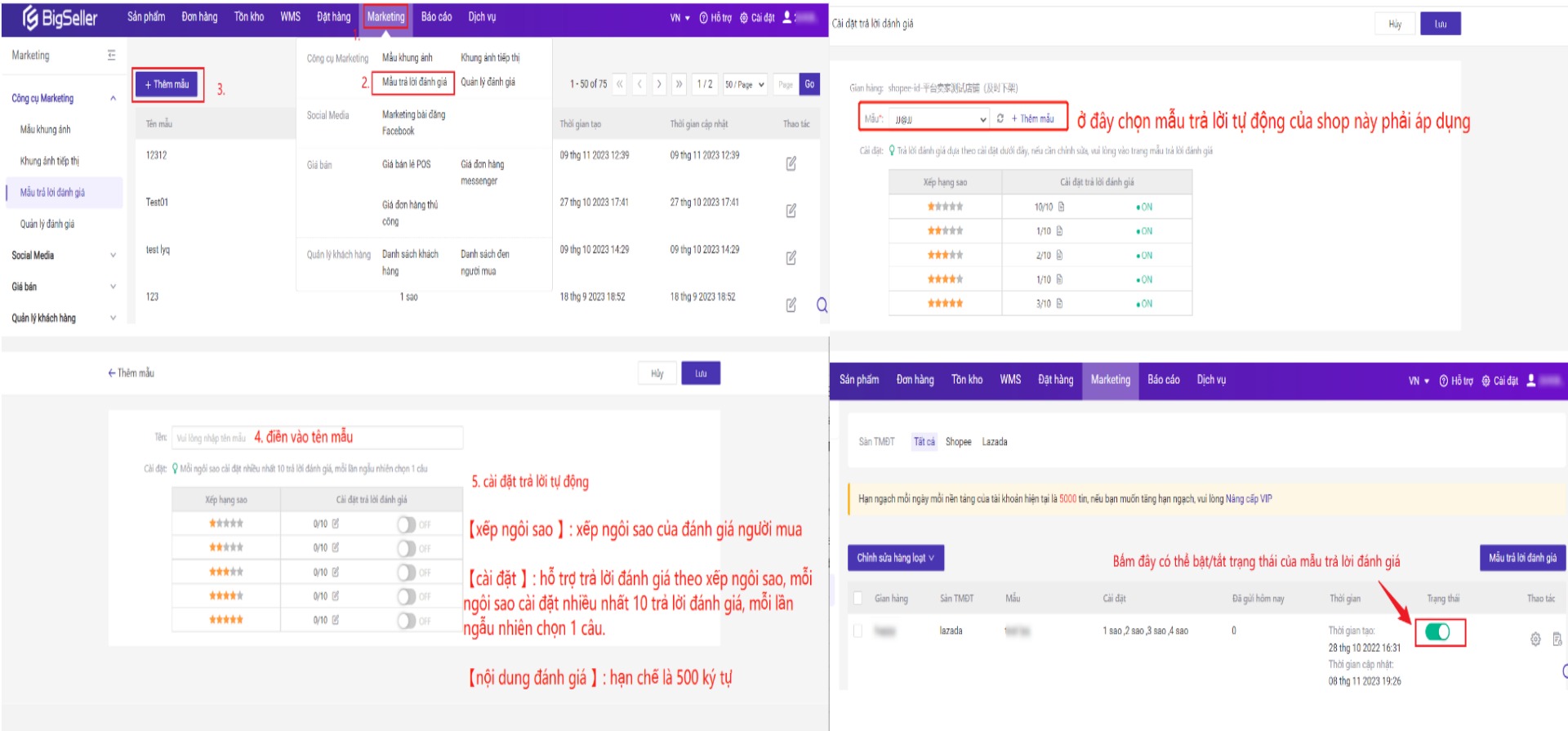
Task: Click the back arrow next to the Thêm mẫu title
Action: coord(112,373)
